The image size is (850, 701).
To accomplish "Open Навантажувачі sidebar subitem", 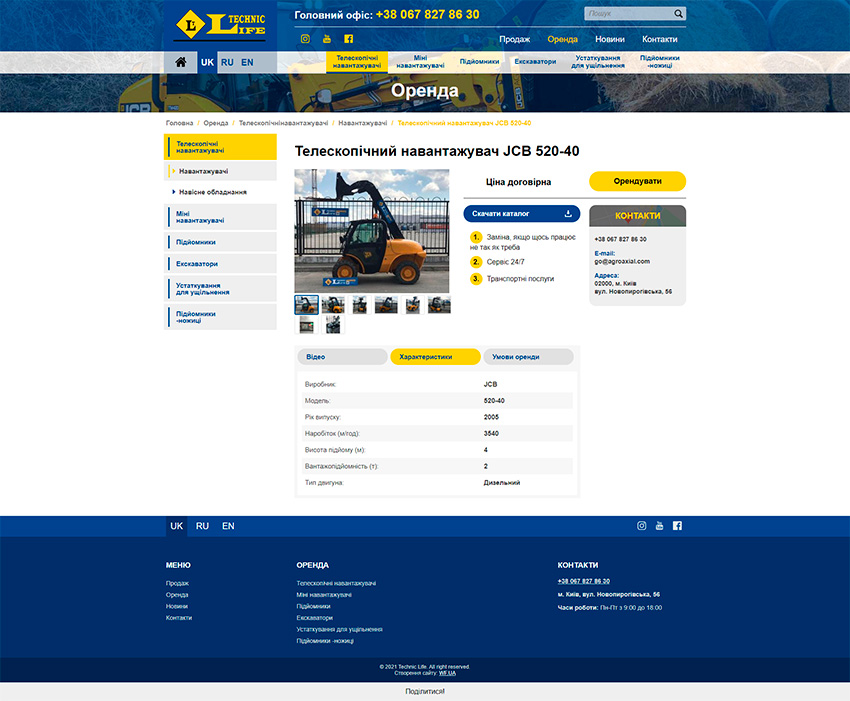I will [x=220, y=171].
